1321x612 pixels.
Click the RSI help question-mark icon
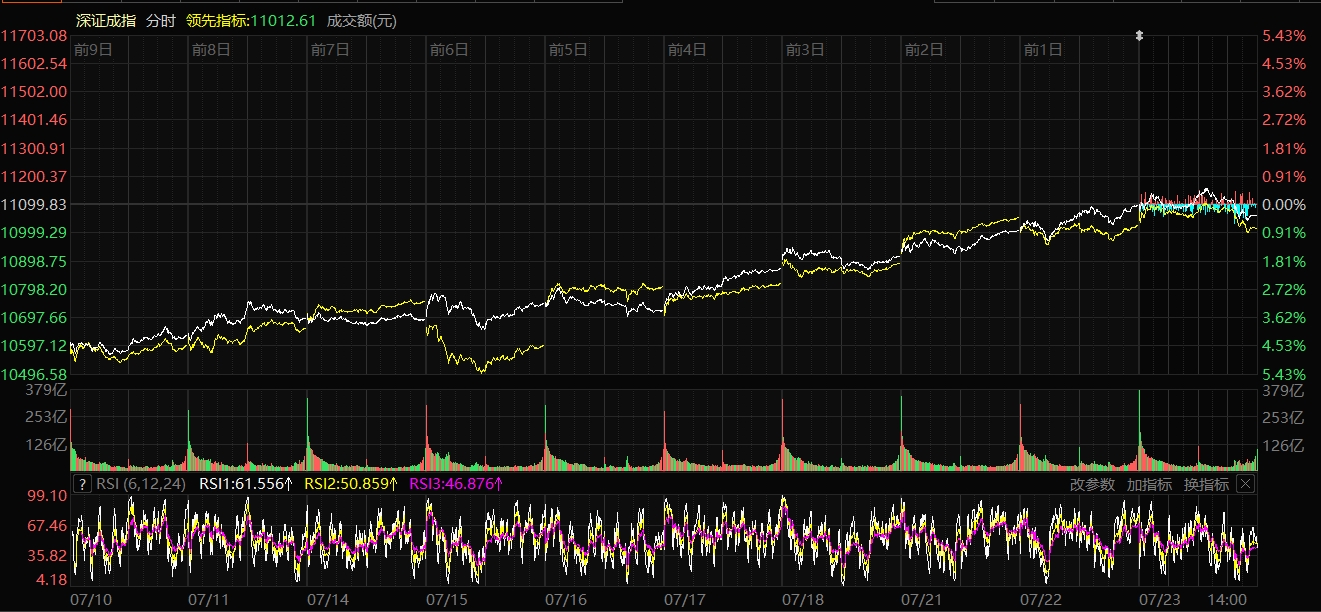tap(83, 484)
